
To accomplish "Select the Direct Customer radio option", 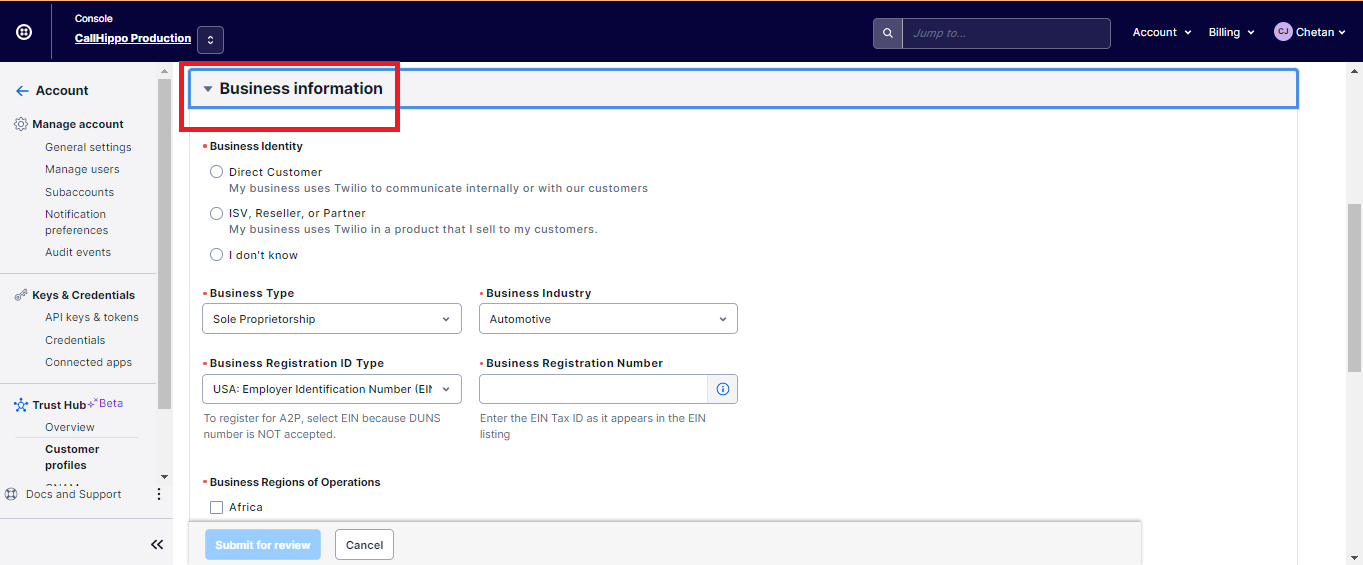I will [216, 172].
